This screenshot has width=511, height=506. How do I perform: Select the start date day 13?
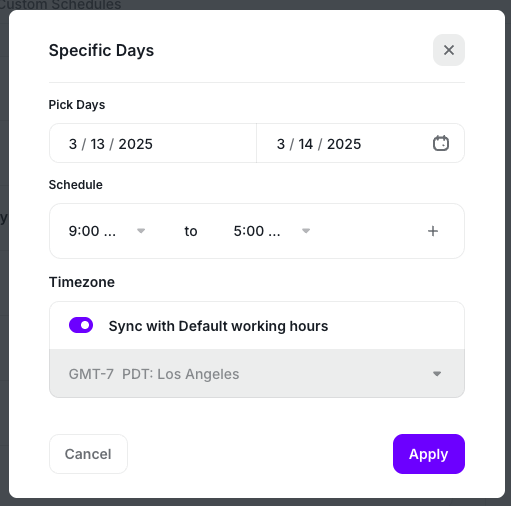(x=97, y=144)
